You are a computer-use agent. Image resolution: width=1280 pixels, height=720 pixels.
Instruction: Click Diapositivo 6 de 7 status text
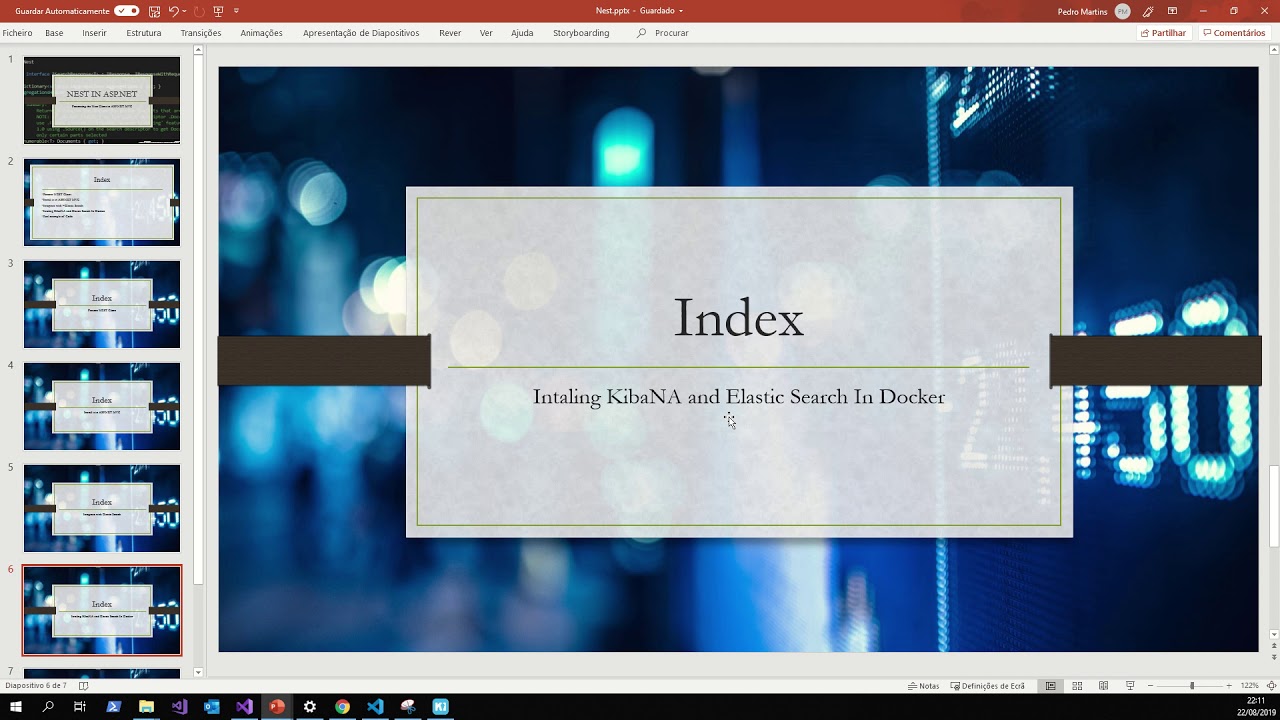tap(36, 686)
